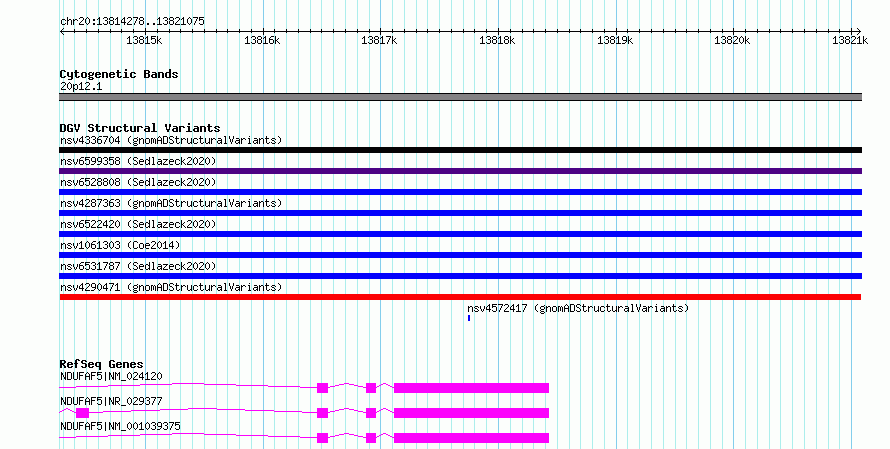Select the red nsv4290471 variant bar

tap(460, 297)
